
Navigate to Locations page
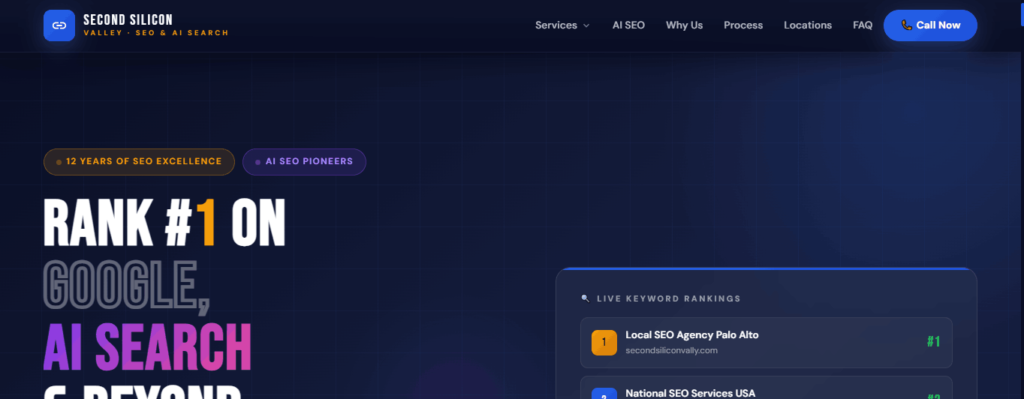point(808,25)
